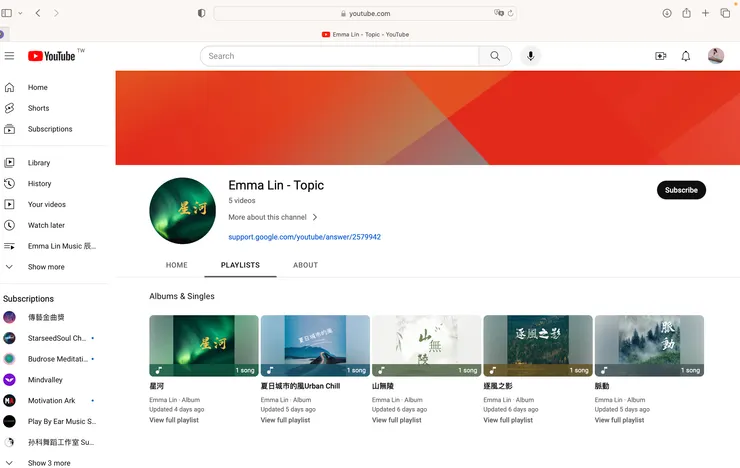View full playlist for 山無陵
Viewport: 740px width, 468px height.
coord(397,420)
